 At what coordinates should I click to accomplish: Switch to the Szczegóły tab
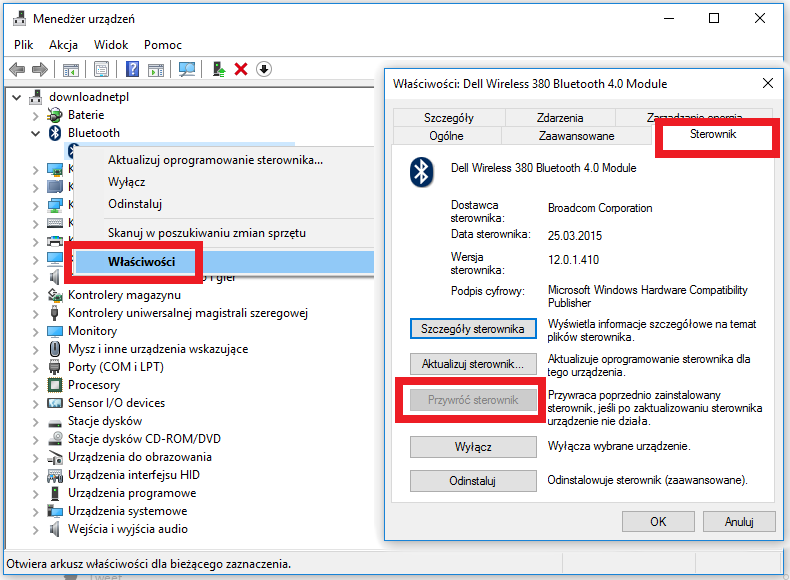[x=448, y=117]
